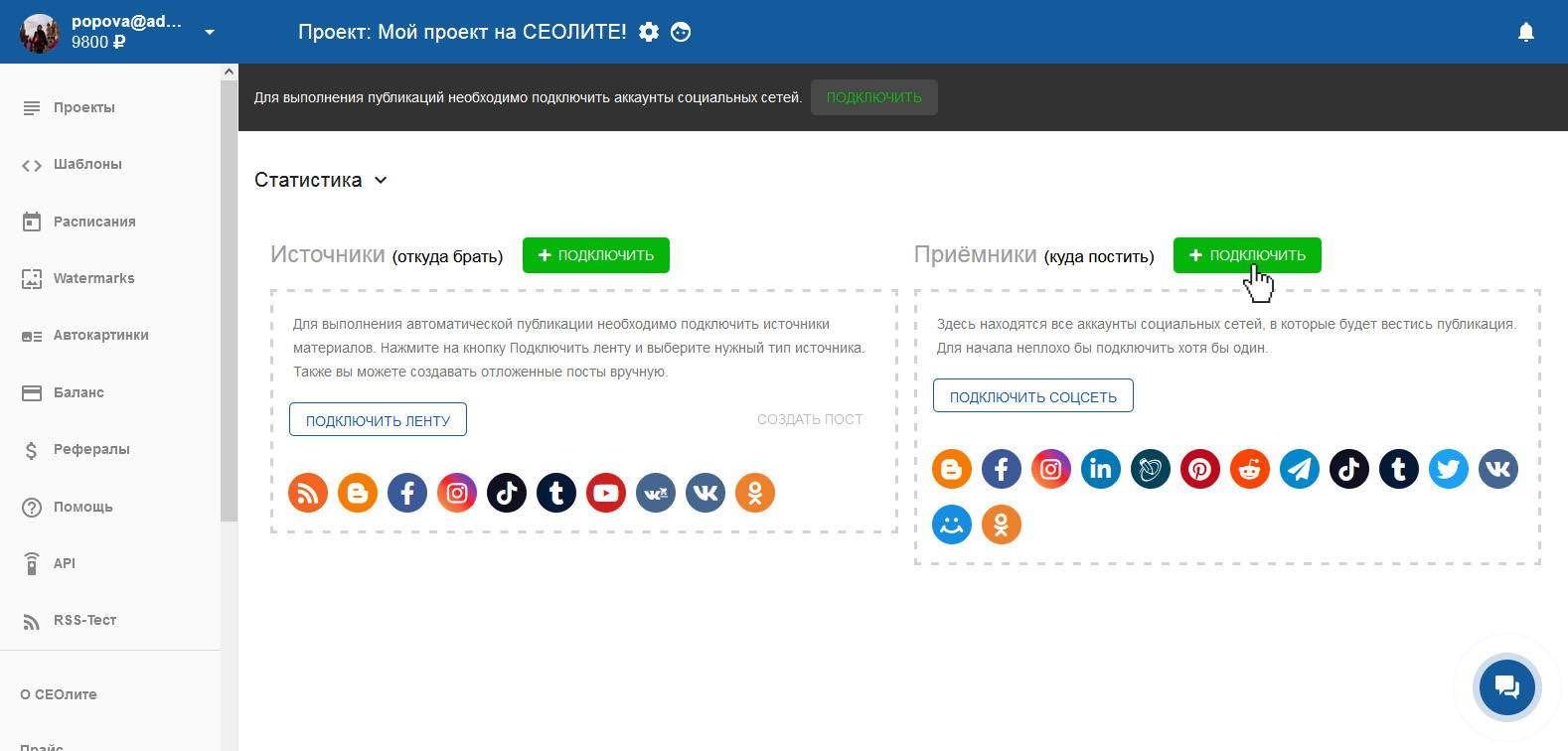Click СОЗДАТЬ ПОСТ

coord(810,419)
